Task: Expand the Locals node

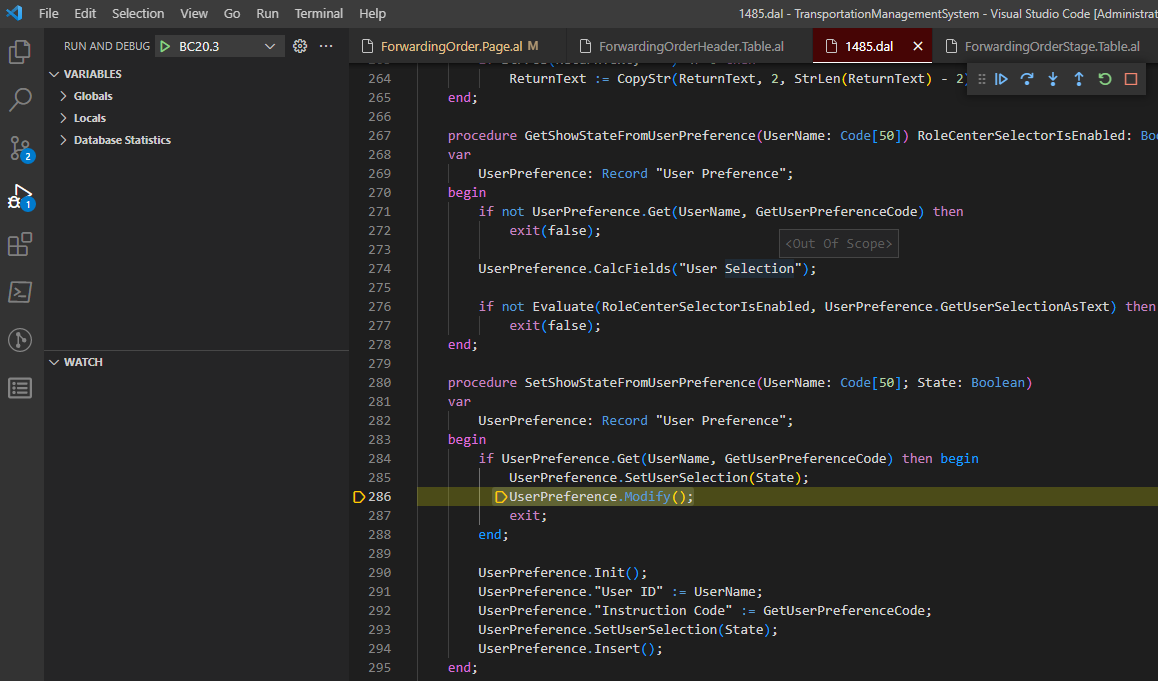Action: 64,118
